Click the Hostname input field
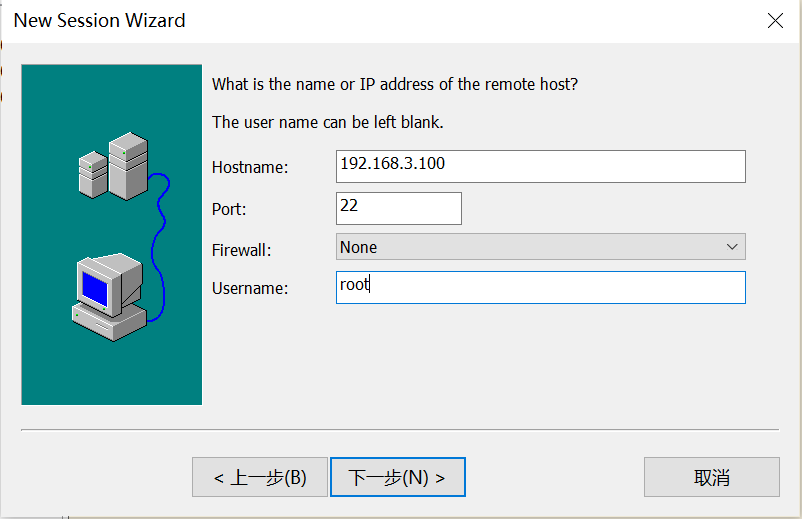This screenshot has height=519, width=802. [x=541, y=166]
